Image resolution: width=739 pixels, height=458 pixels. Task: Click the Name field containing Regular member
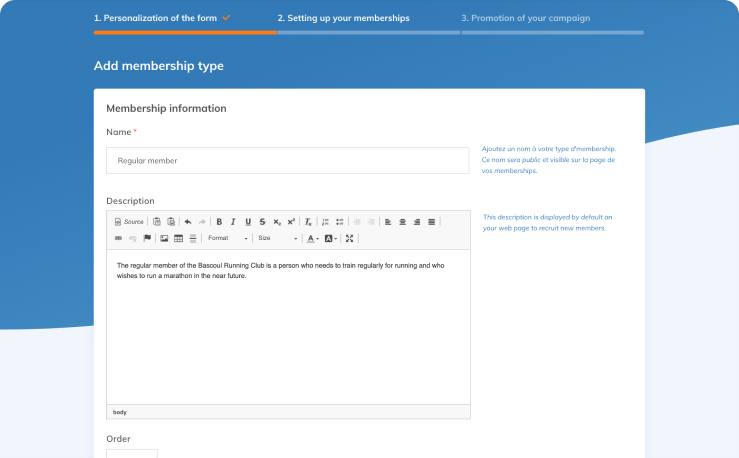point(287,160)
